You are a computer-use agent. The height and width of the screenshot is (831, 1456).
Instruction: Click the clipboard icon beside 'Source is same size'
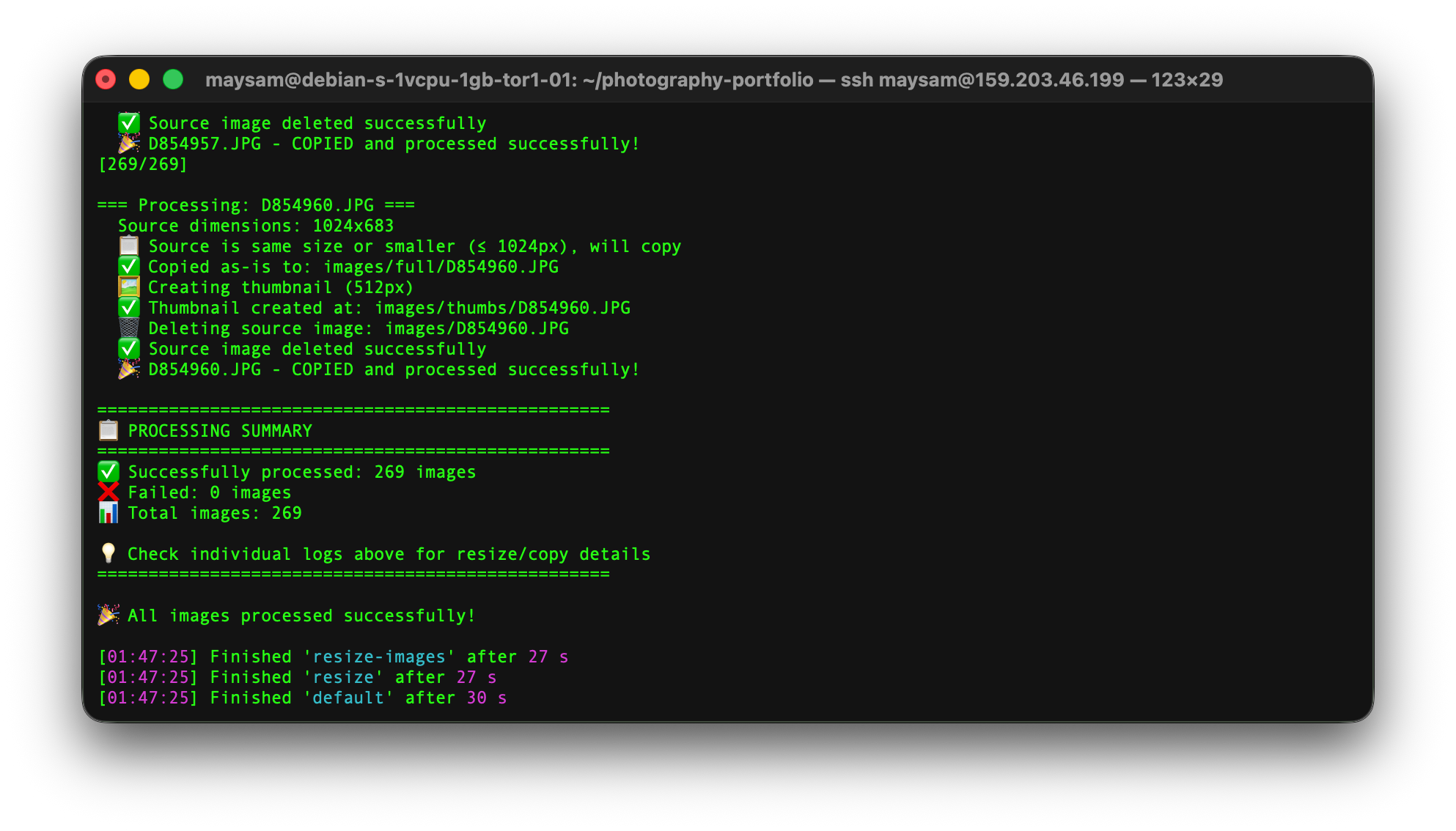(129, 245)
